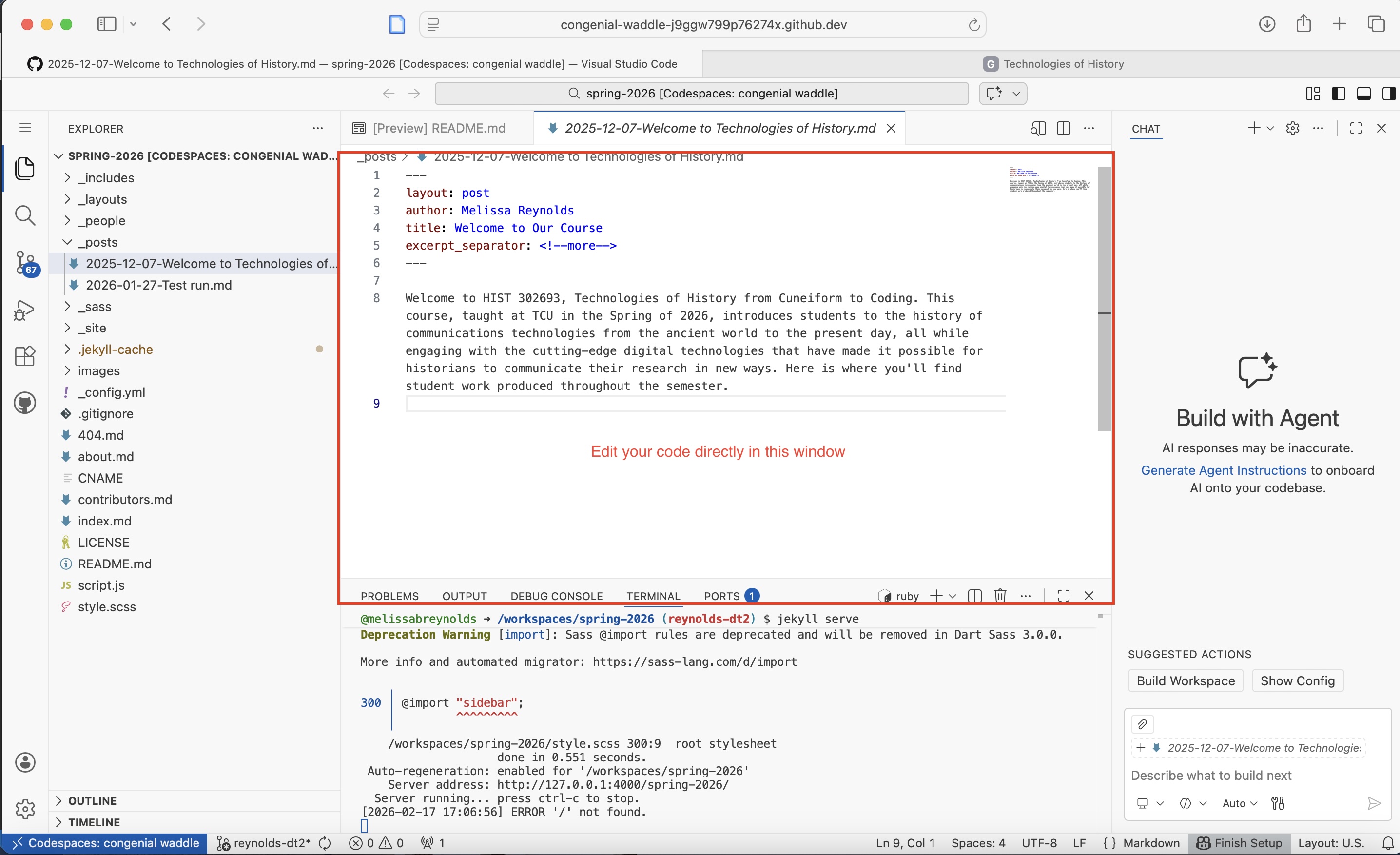Collapse the _posts folder
1400x855 pixels.
68,242
